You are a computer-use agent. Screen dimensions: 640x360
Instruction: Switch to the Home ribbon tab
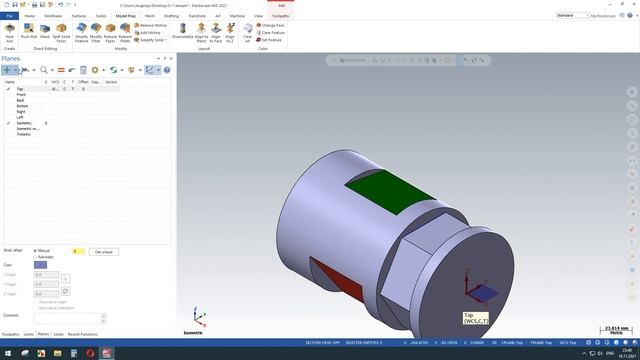pyautogui.click(x=29, y=16)
